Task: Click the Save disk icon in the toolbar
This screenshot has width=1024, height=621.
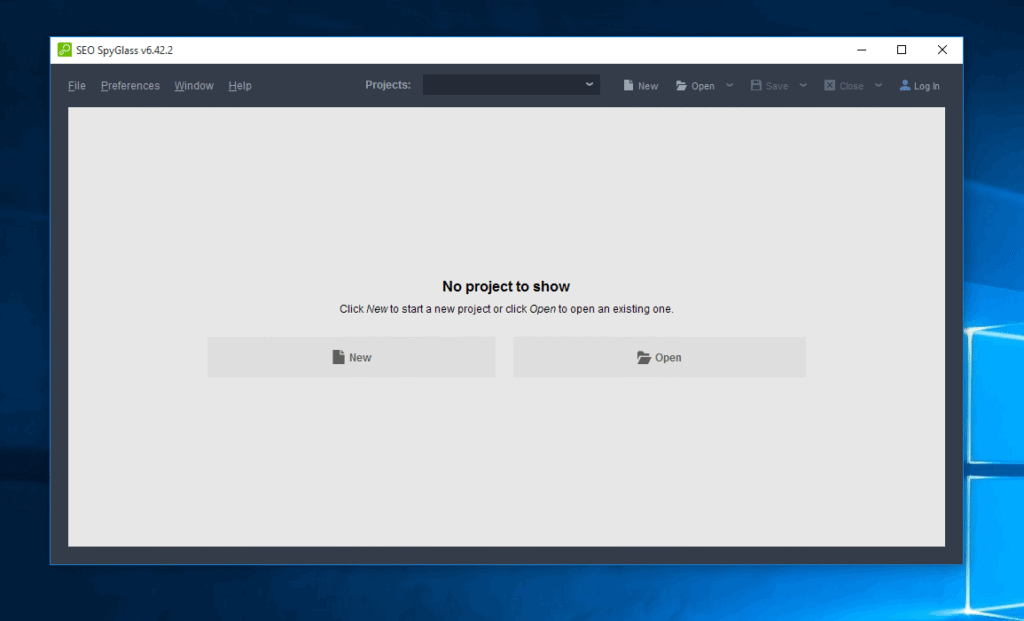Action: (x=758, y=85)
